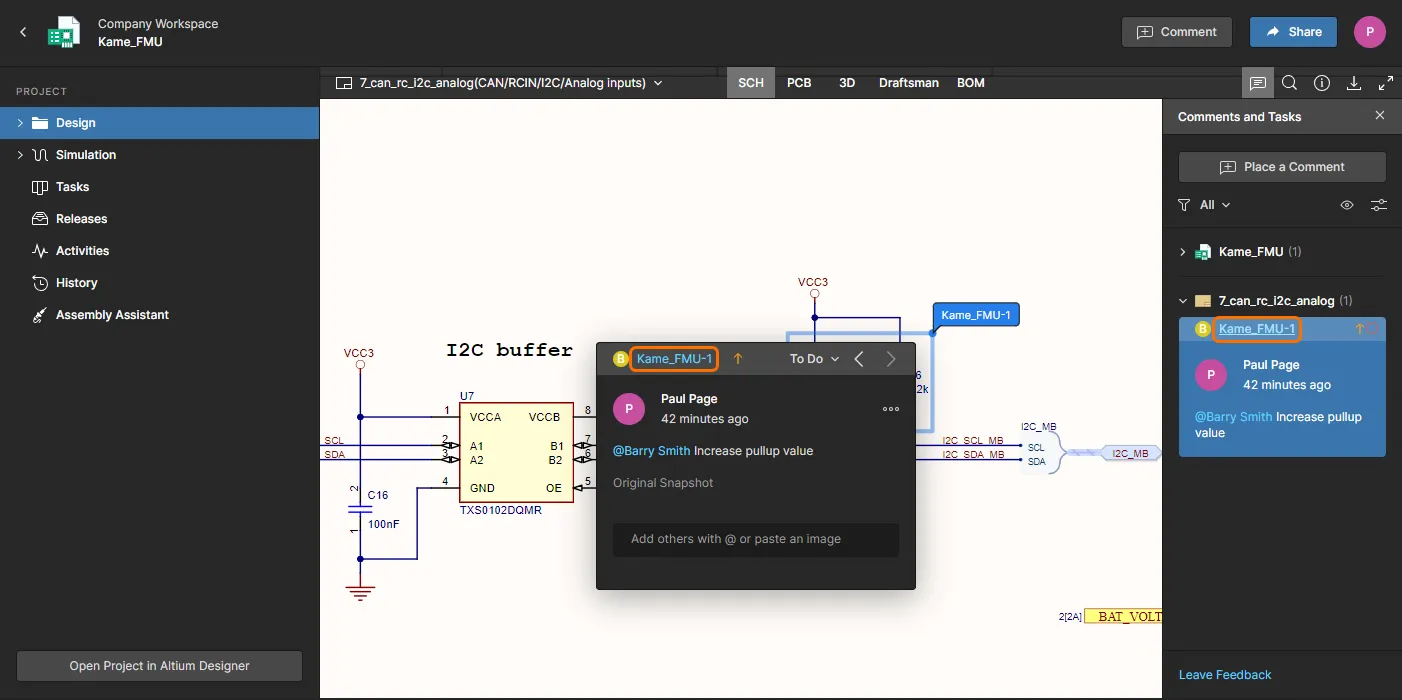Go to previous comment arrow
Viewport: 1402px width, 700px height.
pos(859,359)
